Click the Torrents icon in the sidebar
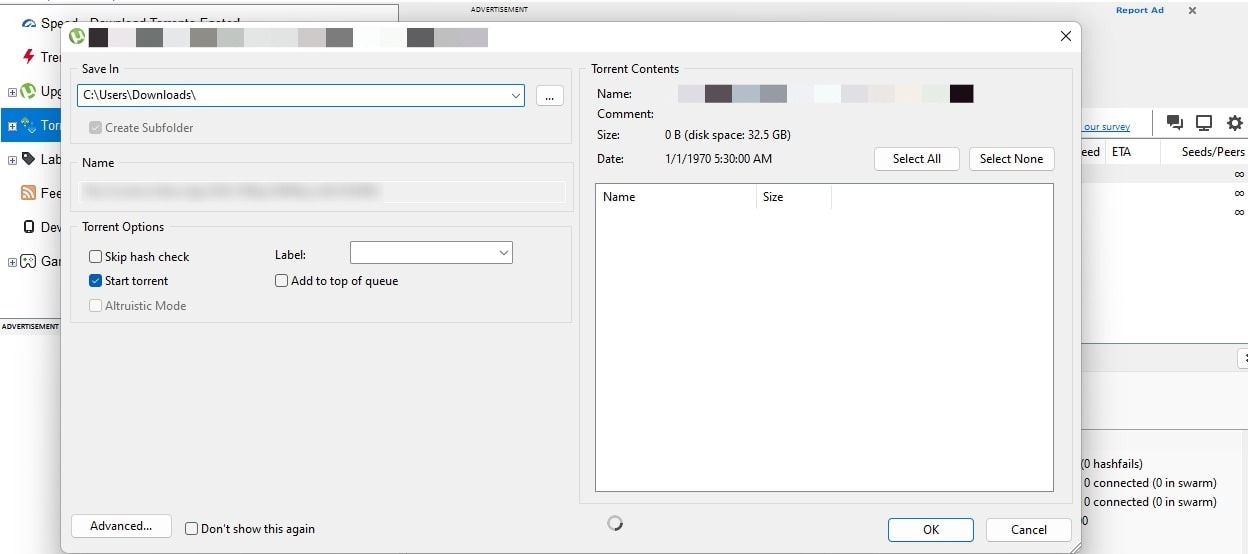 [x=28, y=126]
